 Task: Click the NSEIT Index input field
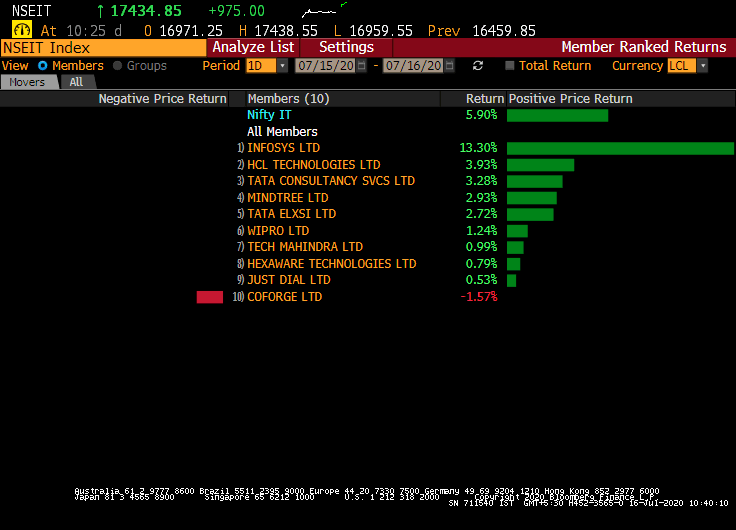[104, 47]
